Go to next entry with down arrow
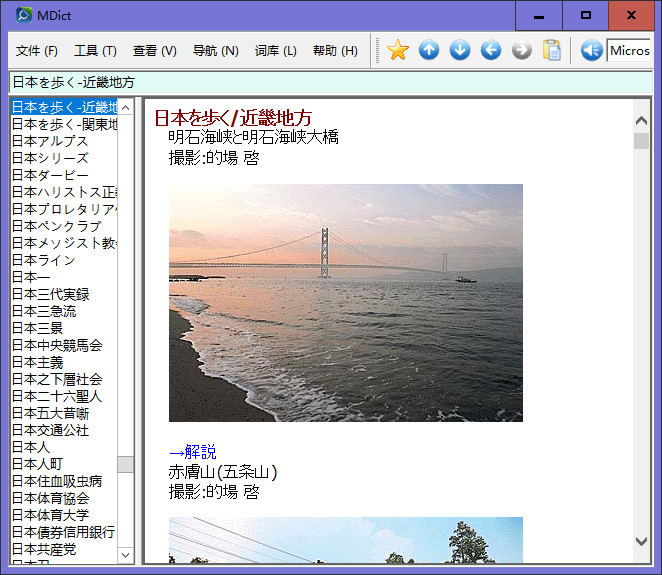The image size is (662, 575). [460, 50]
